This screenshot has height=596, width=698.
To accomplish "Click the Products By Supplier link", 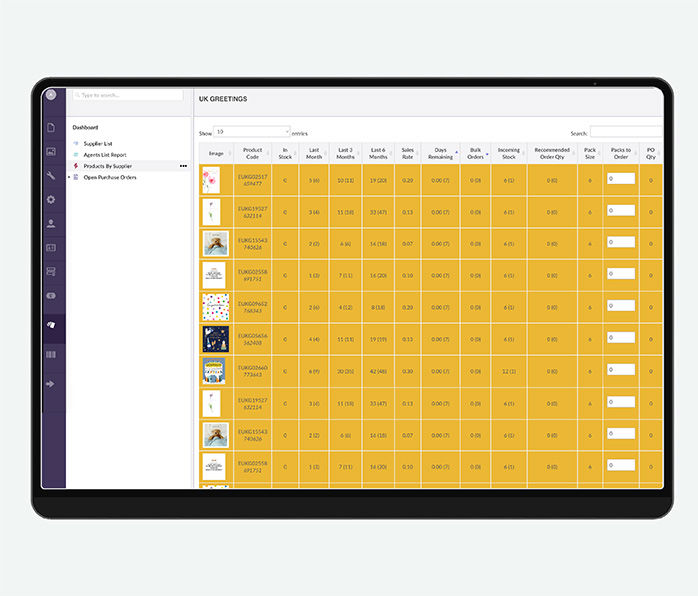I will [108, 166].
